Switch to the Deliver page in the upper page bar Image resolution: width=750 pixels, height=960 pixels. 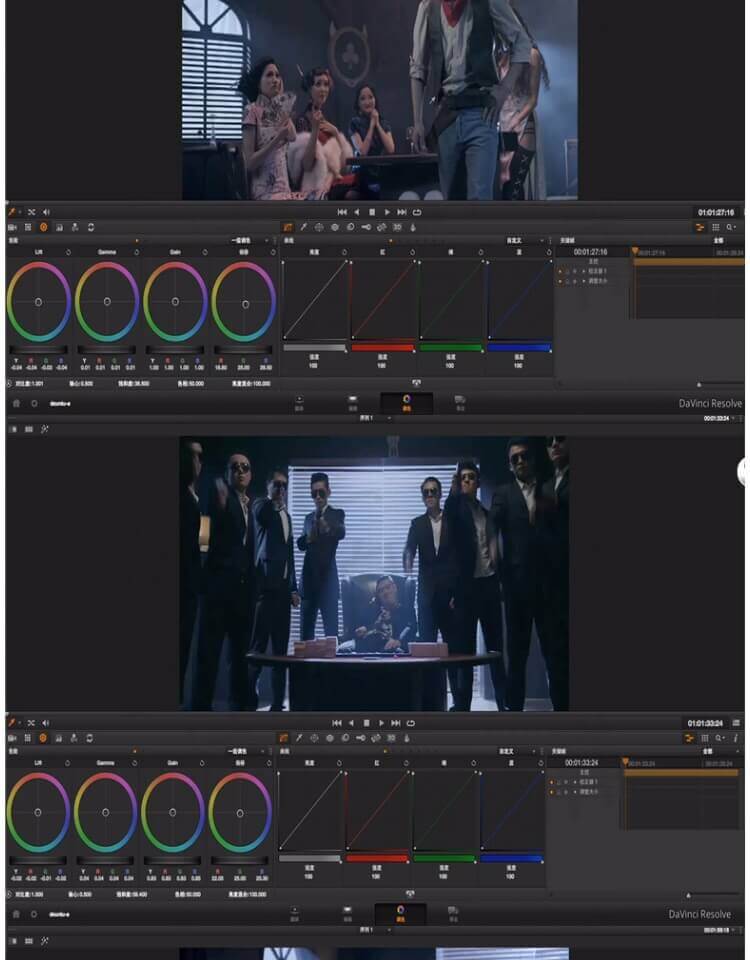[x=460, y=403]
